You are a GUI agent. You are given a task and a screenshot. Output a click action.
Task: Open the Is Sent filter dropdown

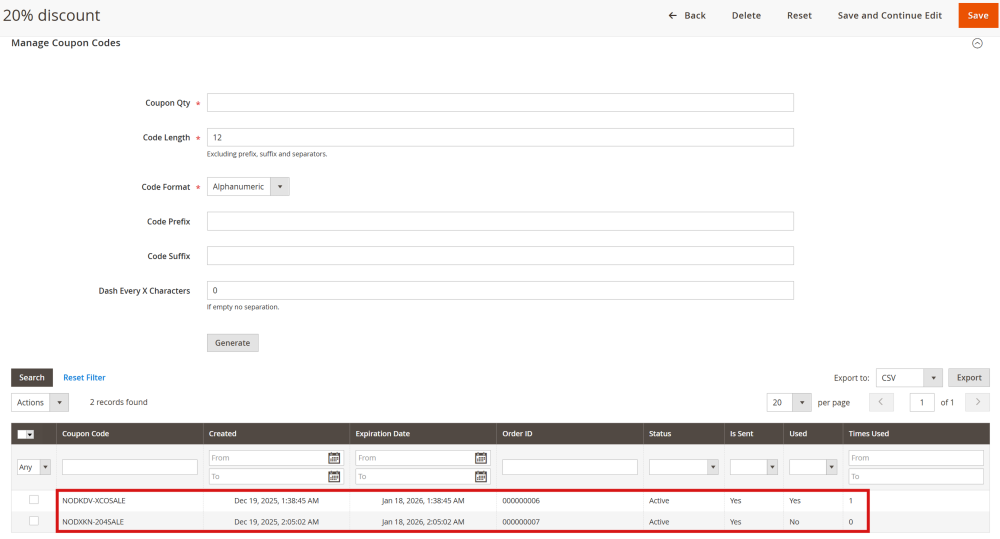tap(754, 467)
